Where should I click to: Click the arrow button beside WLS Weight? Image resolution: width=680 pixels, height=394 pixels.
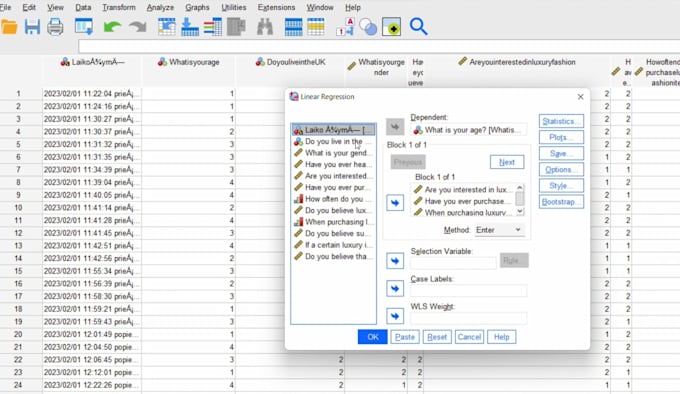pos(395,316)
